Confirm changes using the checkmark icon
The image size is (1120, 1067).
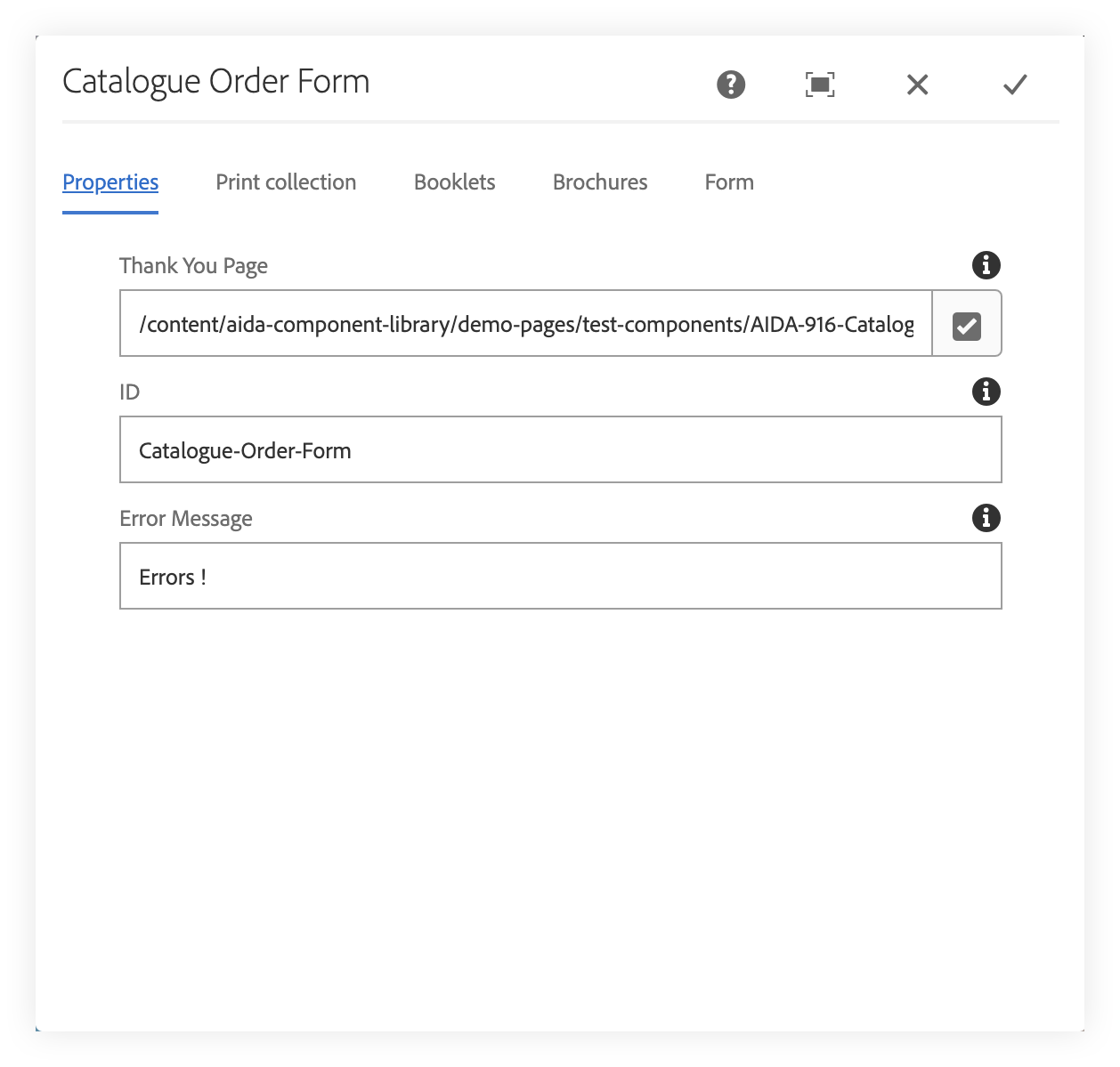[x=1013, y=85]
